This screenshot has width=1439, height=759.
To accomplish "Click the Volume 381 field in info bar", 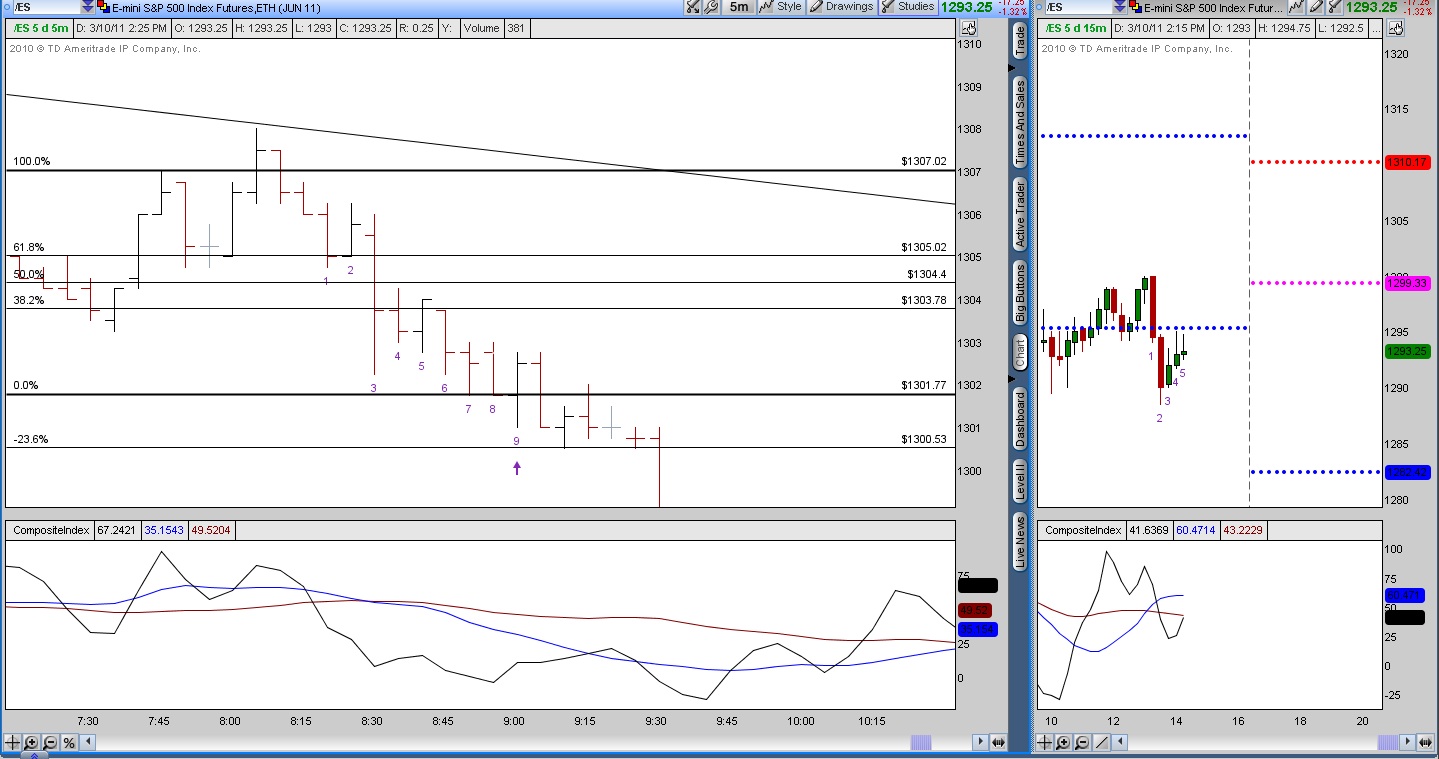I will click(x=495, y=28).
